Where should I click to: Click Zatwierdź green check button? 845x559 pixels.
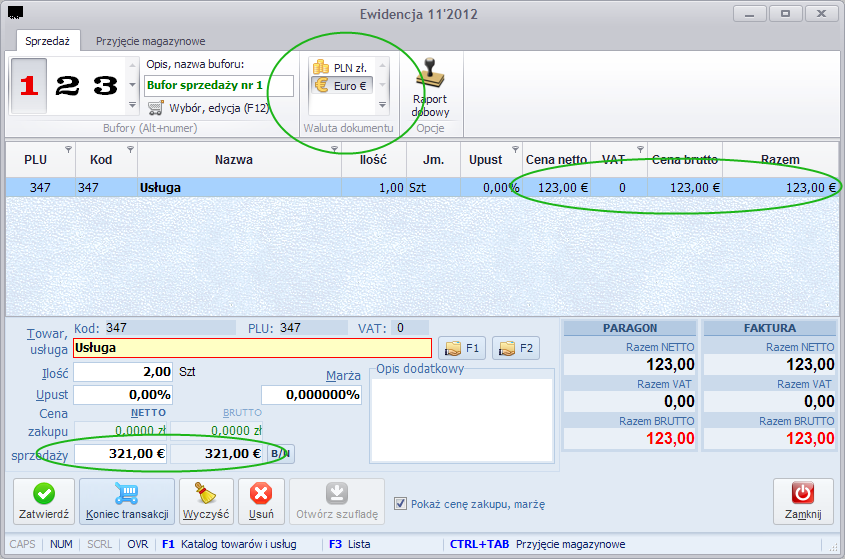pyautogui.click(x=44, y=501)
